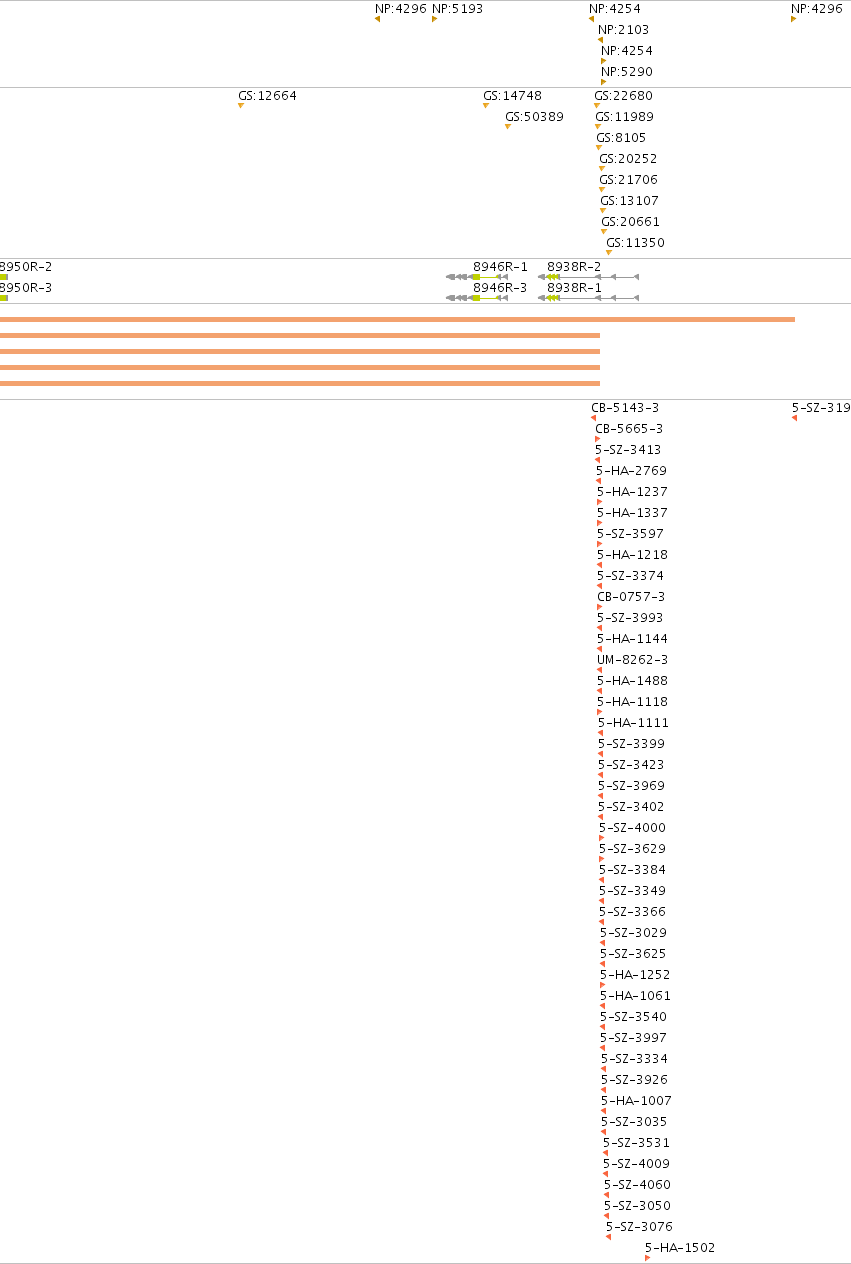Select the 5-SZ-3366 insertion label
This screenshot has width=851, height=1264.
pos(632,912)
